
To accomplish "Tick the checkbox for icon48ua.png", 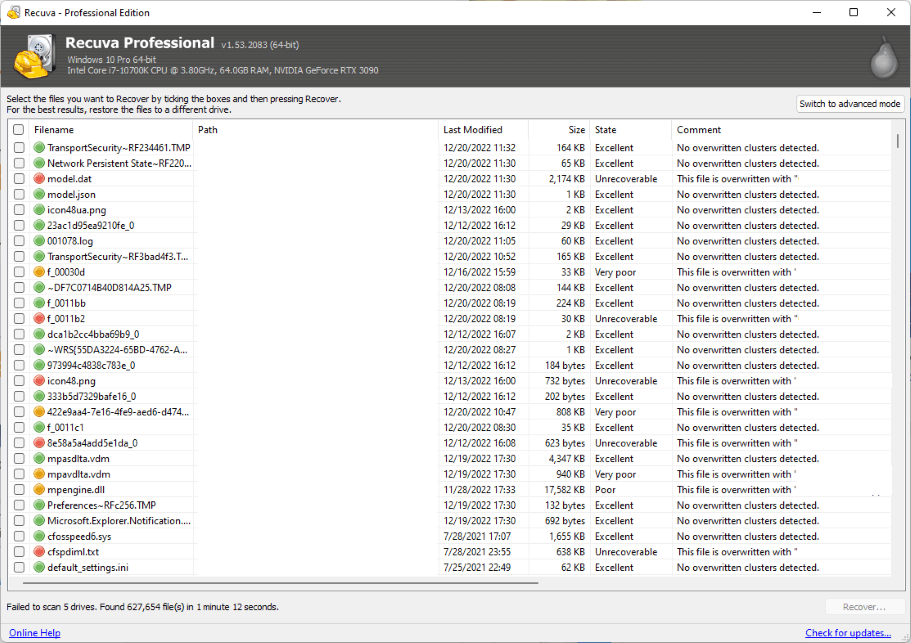I will pyautogui.click(x=19, y=210).
